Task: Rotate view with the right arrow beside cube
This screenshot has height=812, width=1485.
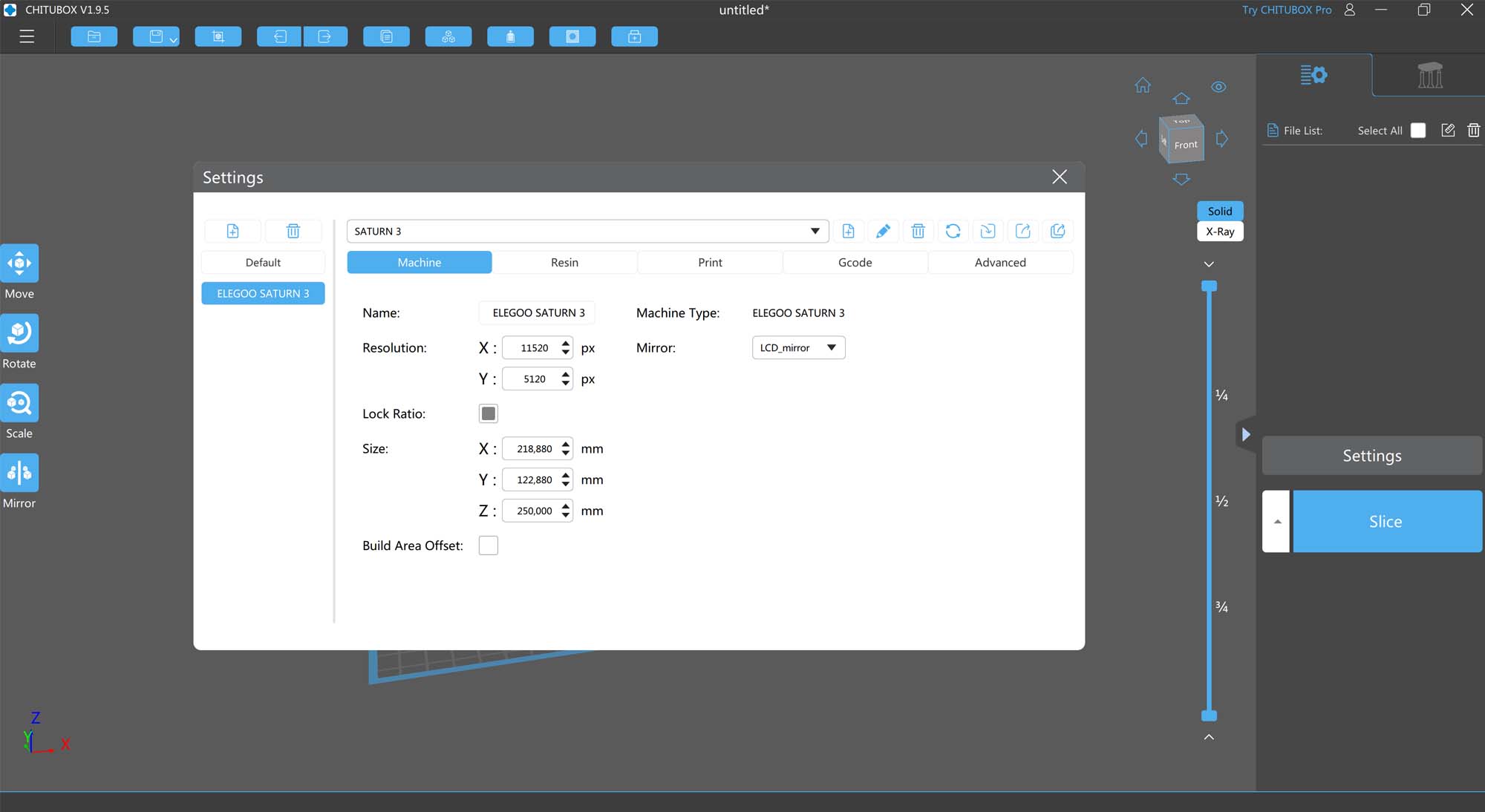Action: [1221, 139]
